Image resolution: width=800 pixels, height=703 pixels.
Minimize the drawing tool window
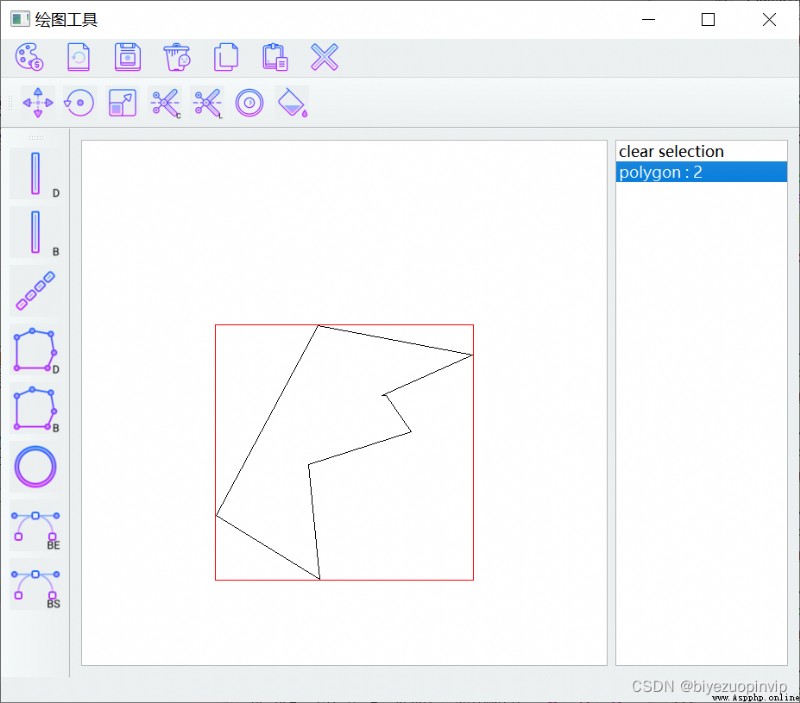pyautogui.click(x=648, y=19)
